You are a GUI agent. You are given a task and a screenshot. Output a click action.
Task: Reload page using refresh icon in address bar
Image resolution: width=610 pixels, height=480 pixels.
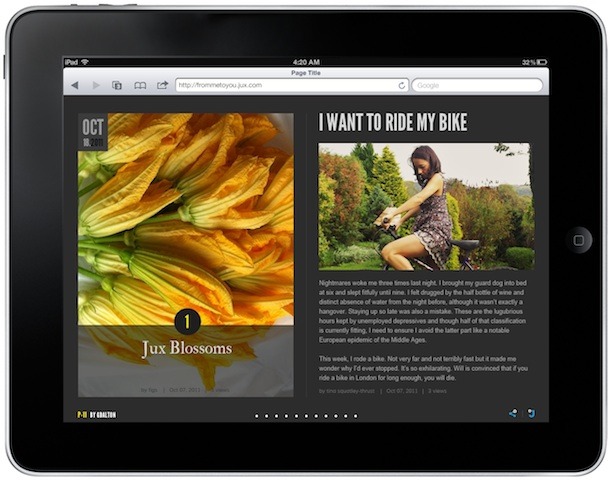click(x=402, y=86)
